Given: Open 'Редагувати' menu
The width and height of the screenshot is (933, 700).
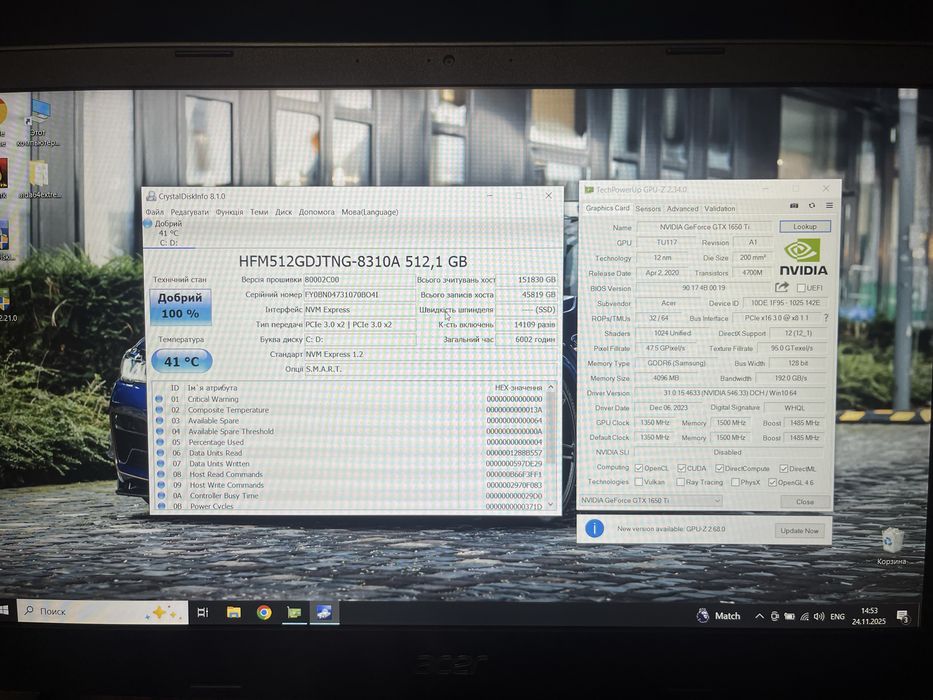Looking at the screenshot, I should 189,212.
